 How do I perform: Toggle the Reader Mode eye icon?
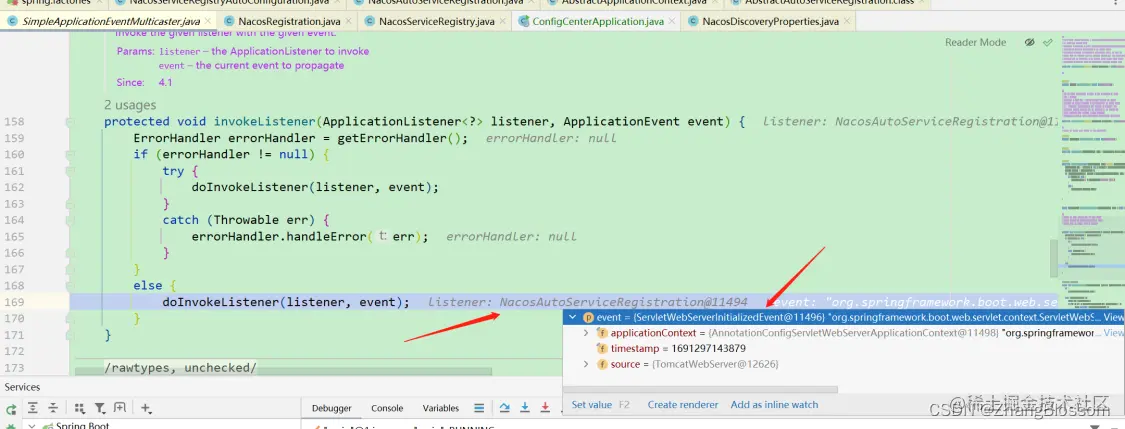pos(1030,42)
